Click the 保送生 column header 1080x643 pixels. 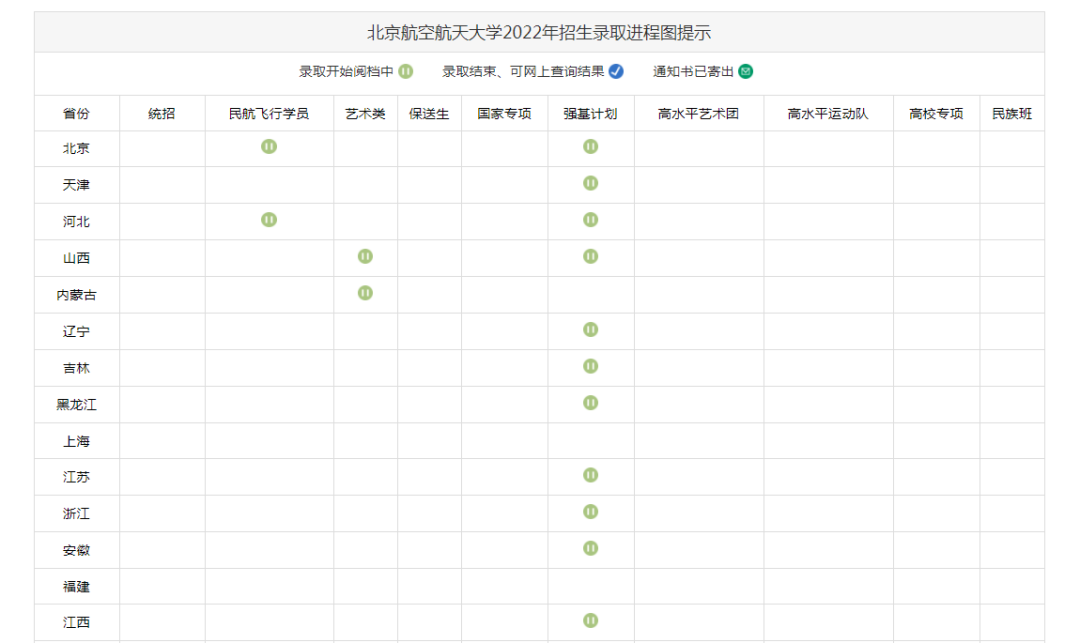[429, 114]
